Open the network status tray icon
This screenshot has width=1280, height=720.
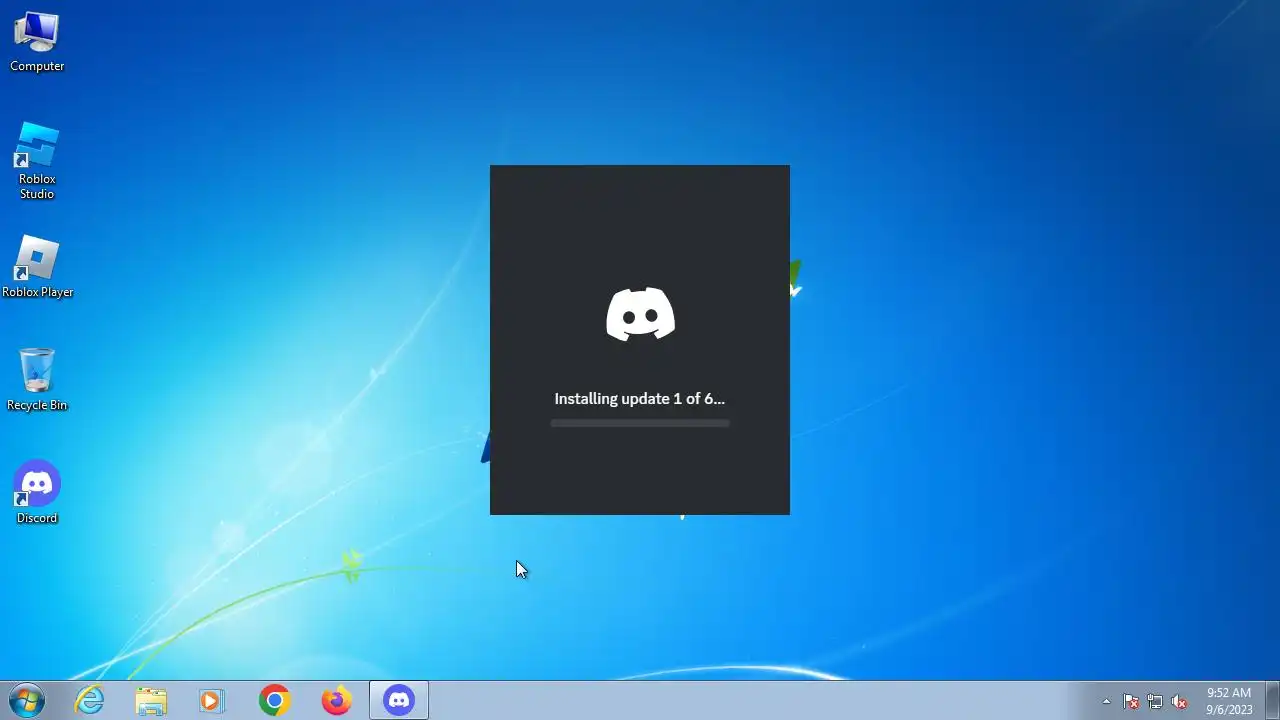tap(1155, 701)
